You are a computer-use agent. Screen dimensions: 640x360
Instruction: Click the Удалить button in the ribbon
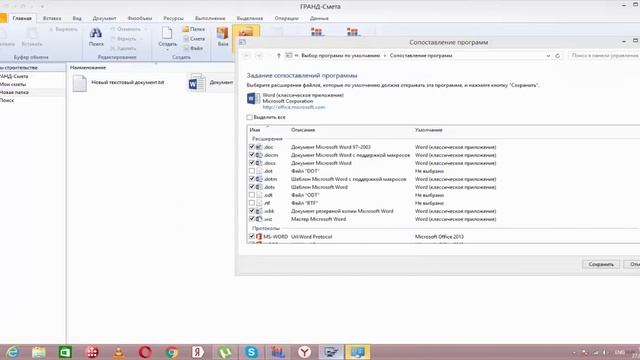click(123, 49)
